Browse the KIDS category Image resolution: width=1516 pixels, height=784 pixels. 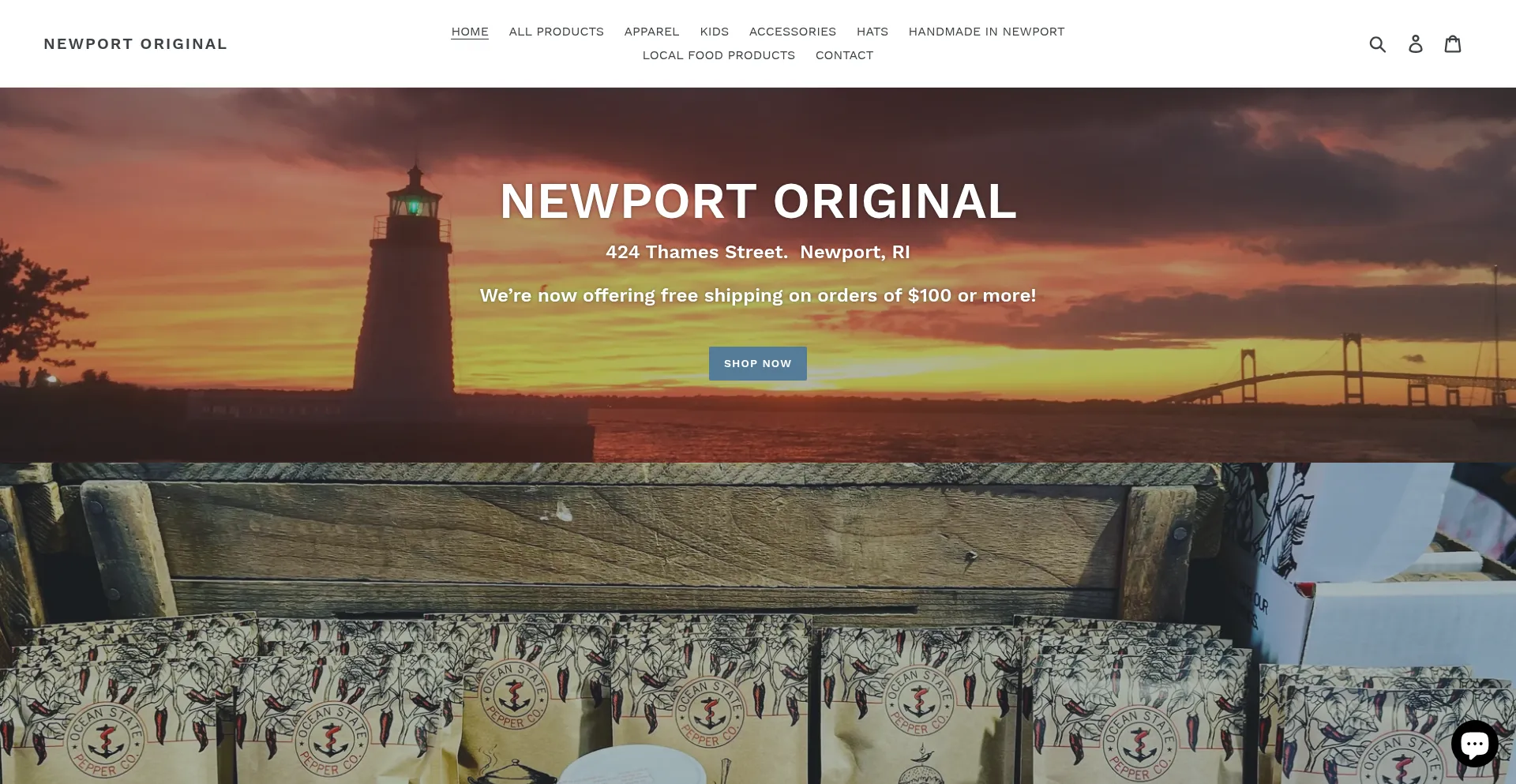pyautogui.click(x=715, y=32)
